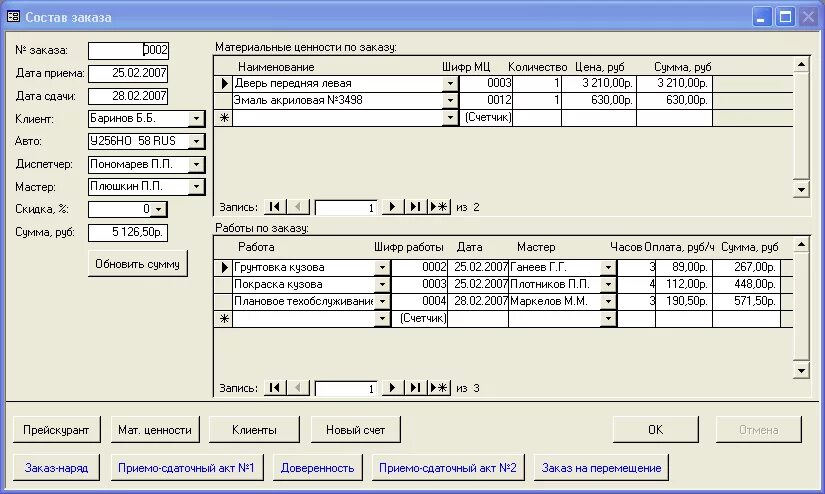Open the Диспетчер dropdown
Image resolution: width=825 pixels, height=494 pixels.
[196, 164]
